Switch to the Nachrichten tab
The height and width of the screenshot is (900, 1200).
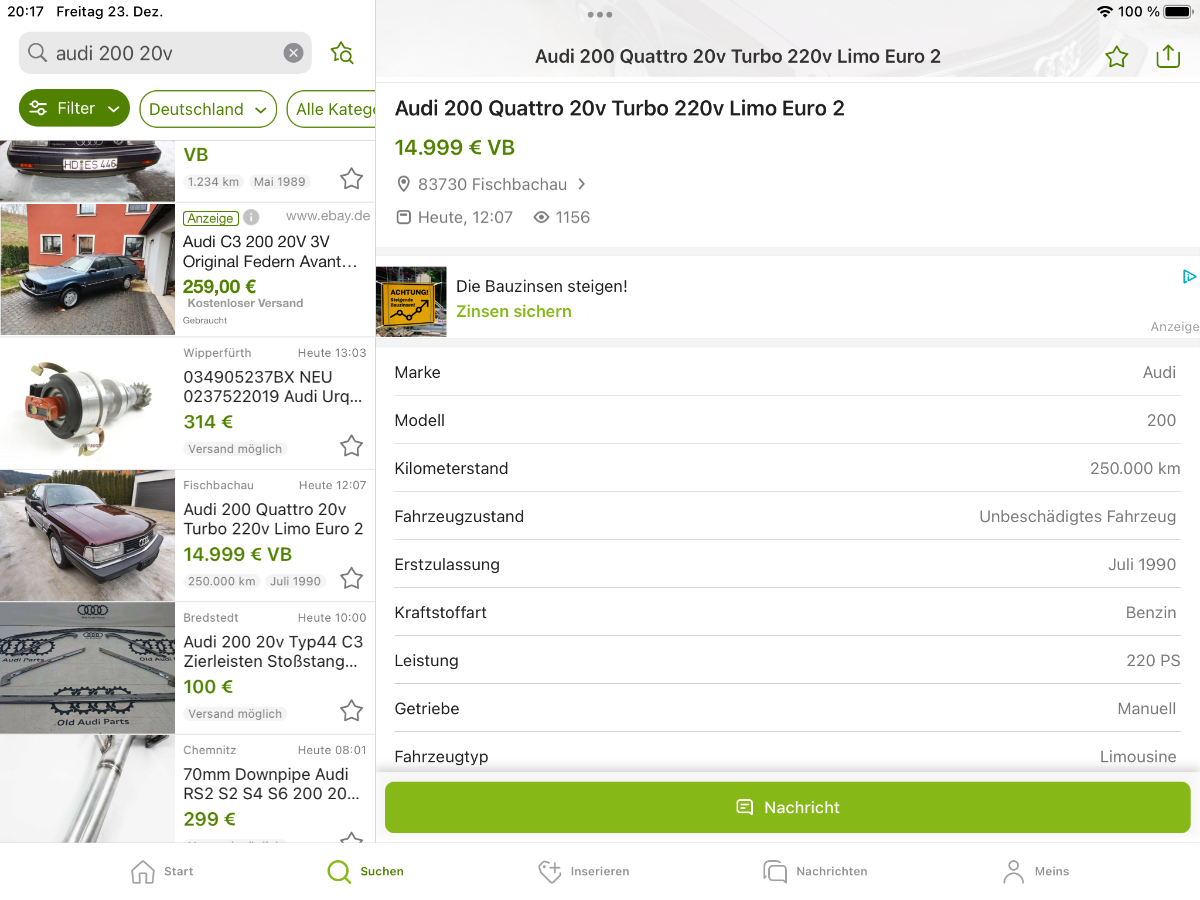tap(815, 871)
